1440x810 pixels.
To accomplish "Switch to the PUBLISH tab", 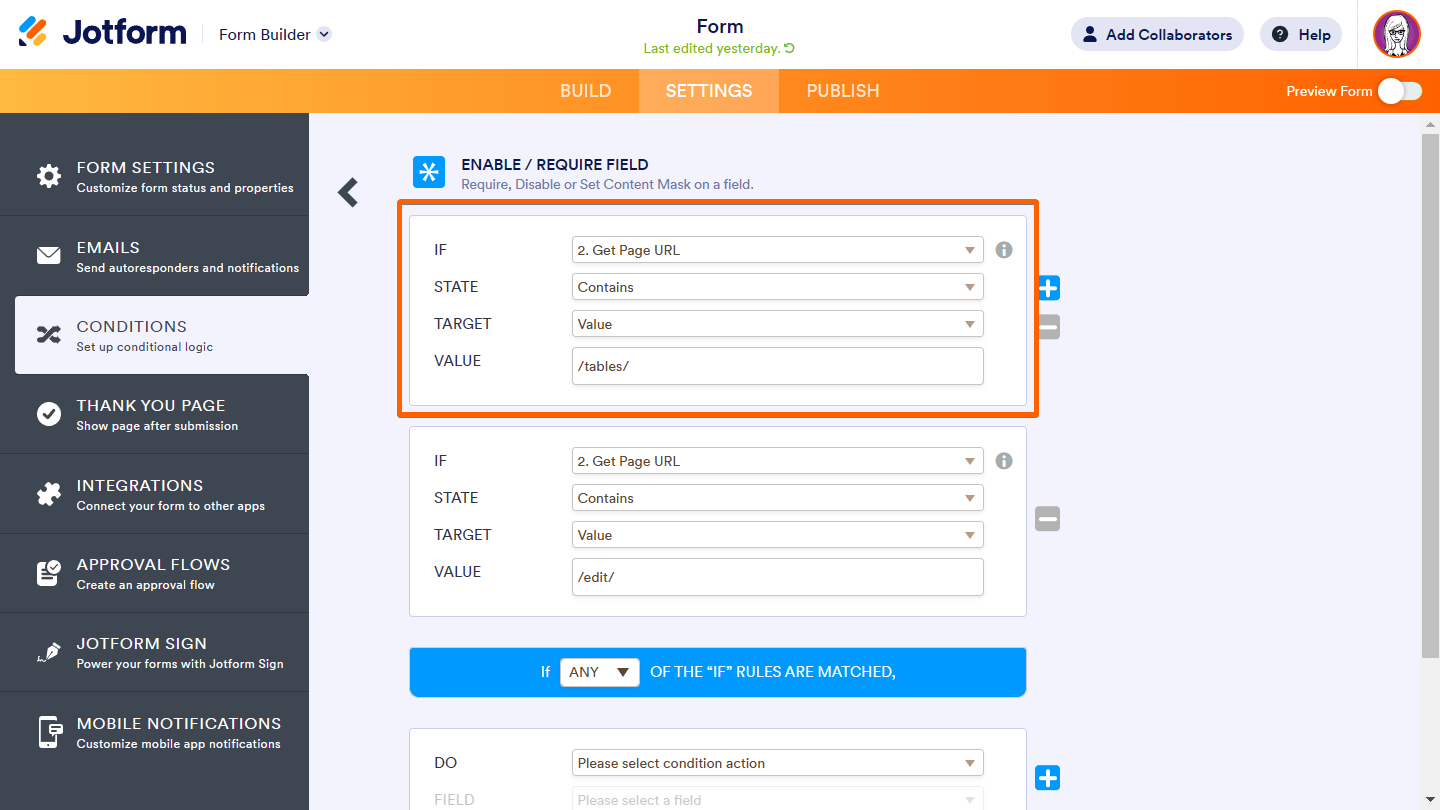I will (x=842, y=91).
